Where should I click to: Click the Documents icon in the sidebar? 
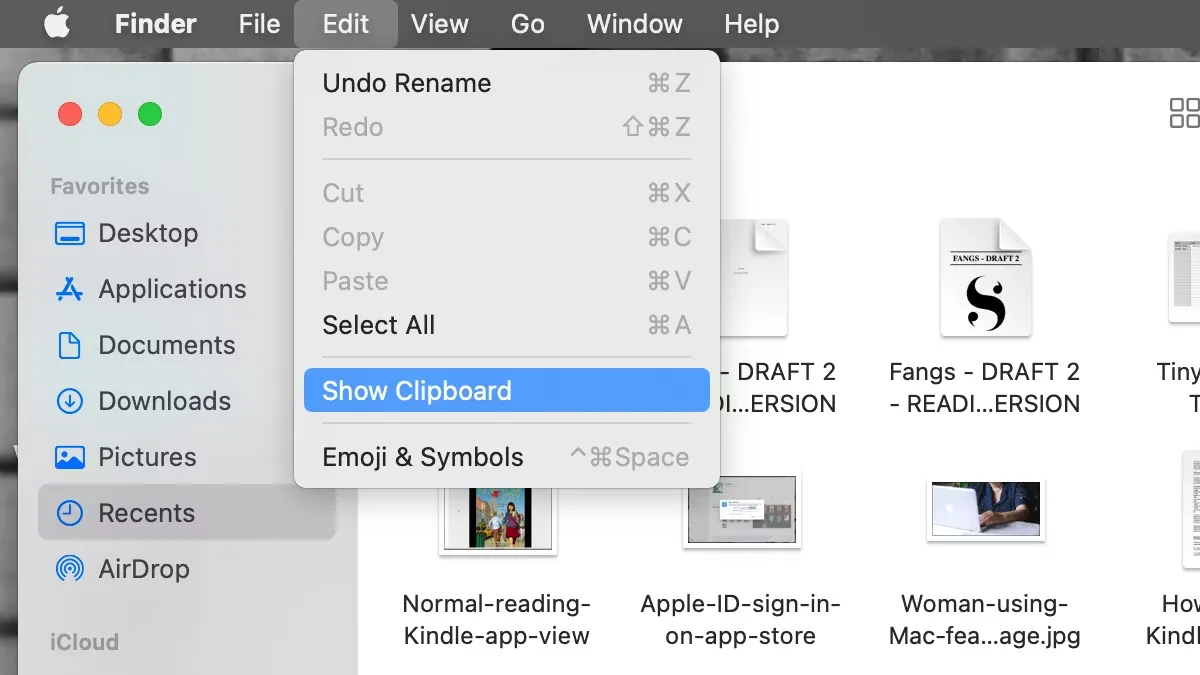pyautogui.click(x=70, y=345)
